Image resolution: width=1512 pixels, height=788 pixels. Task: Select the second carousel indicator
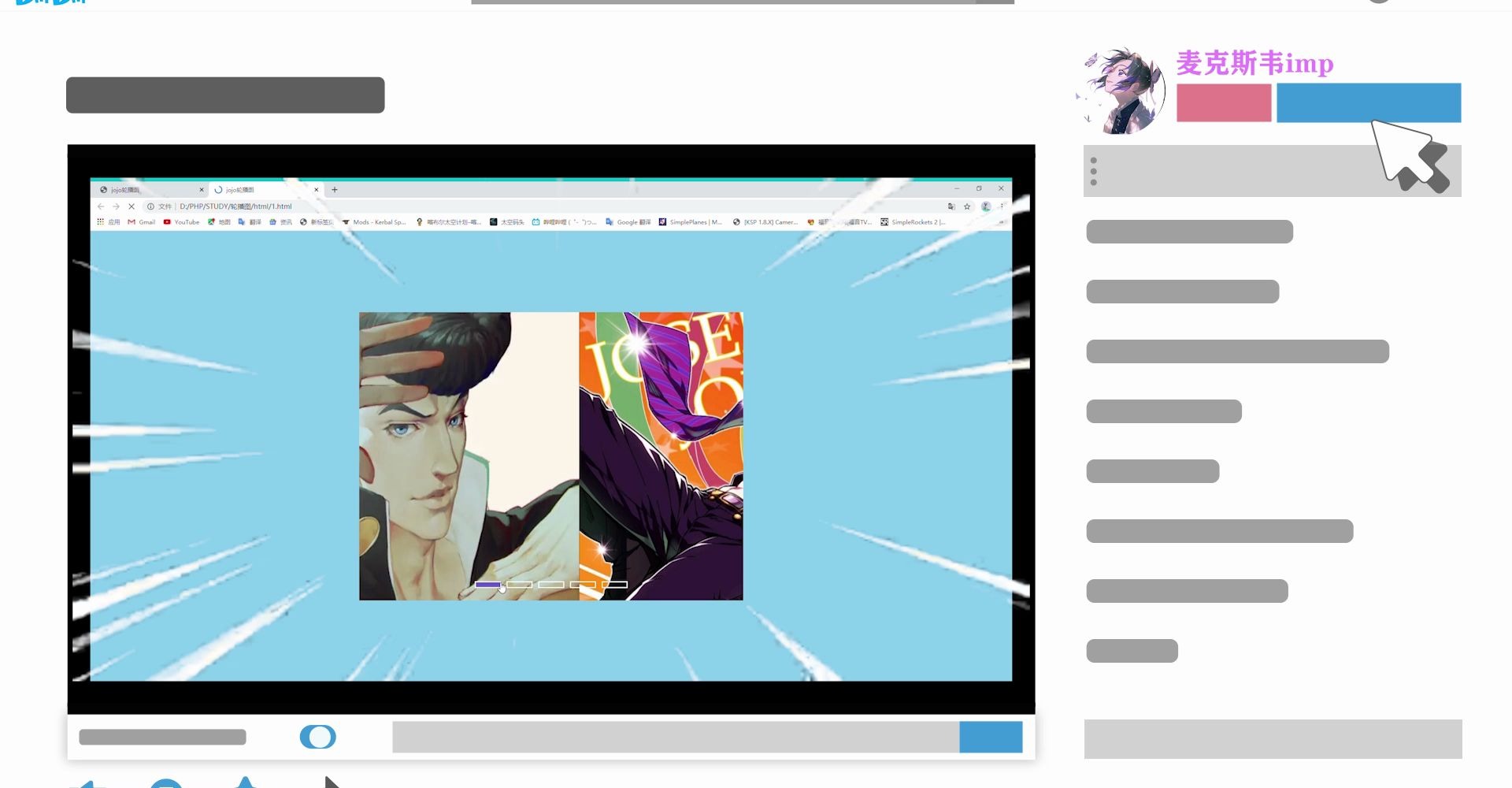(x=520, y=585)
